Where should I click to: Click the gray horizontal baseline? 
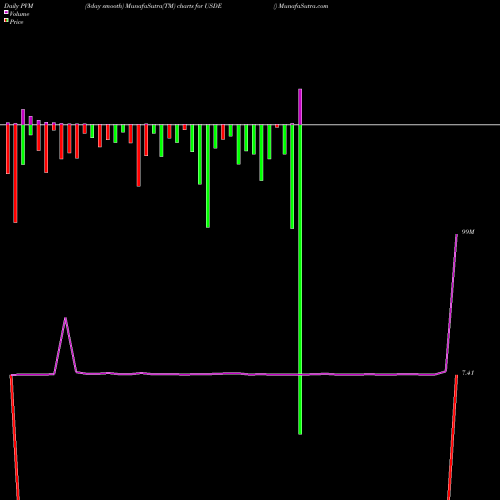coord(250,125)
